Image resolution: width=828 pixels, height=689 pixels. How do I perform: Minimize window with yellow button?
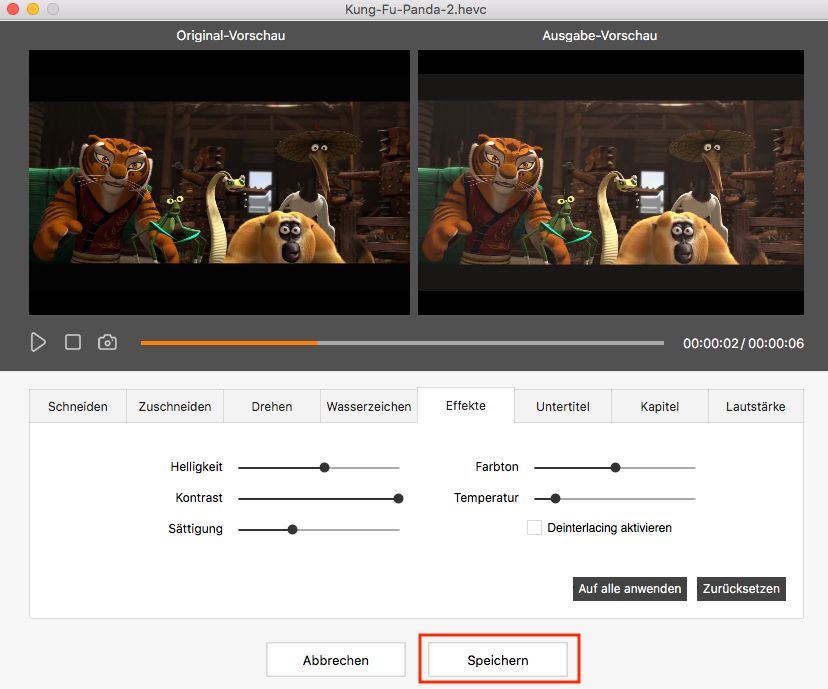pyautogui.click(x=33, y=9)
